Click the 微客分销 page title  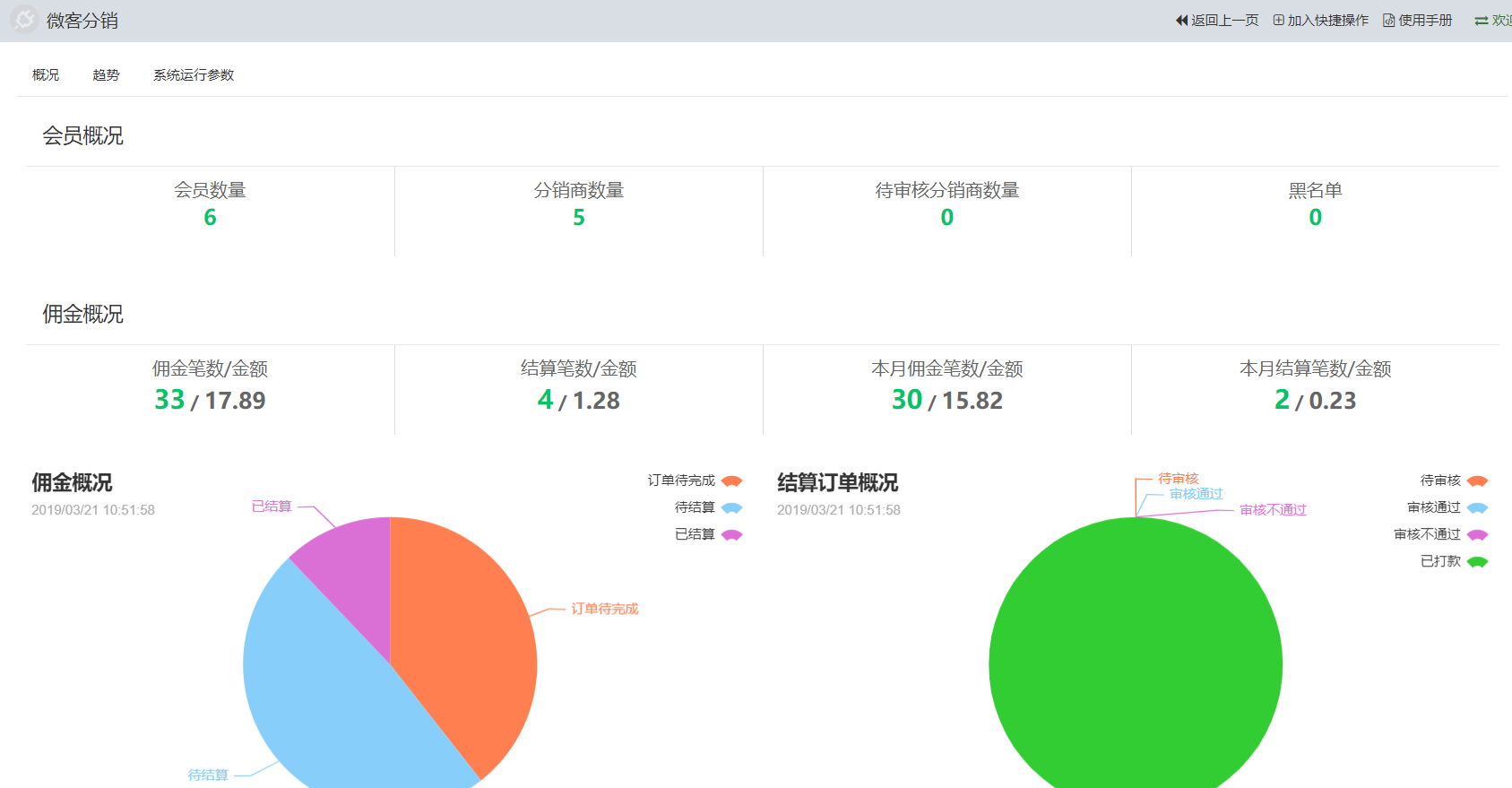point(82,21)
